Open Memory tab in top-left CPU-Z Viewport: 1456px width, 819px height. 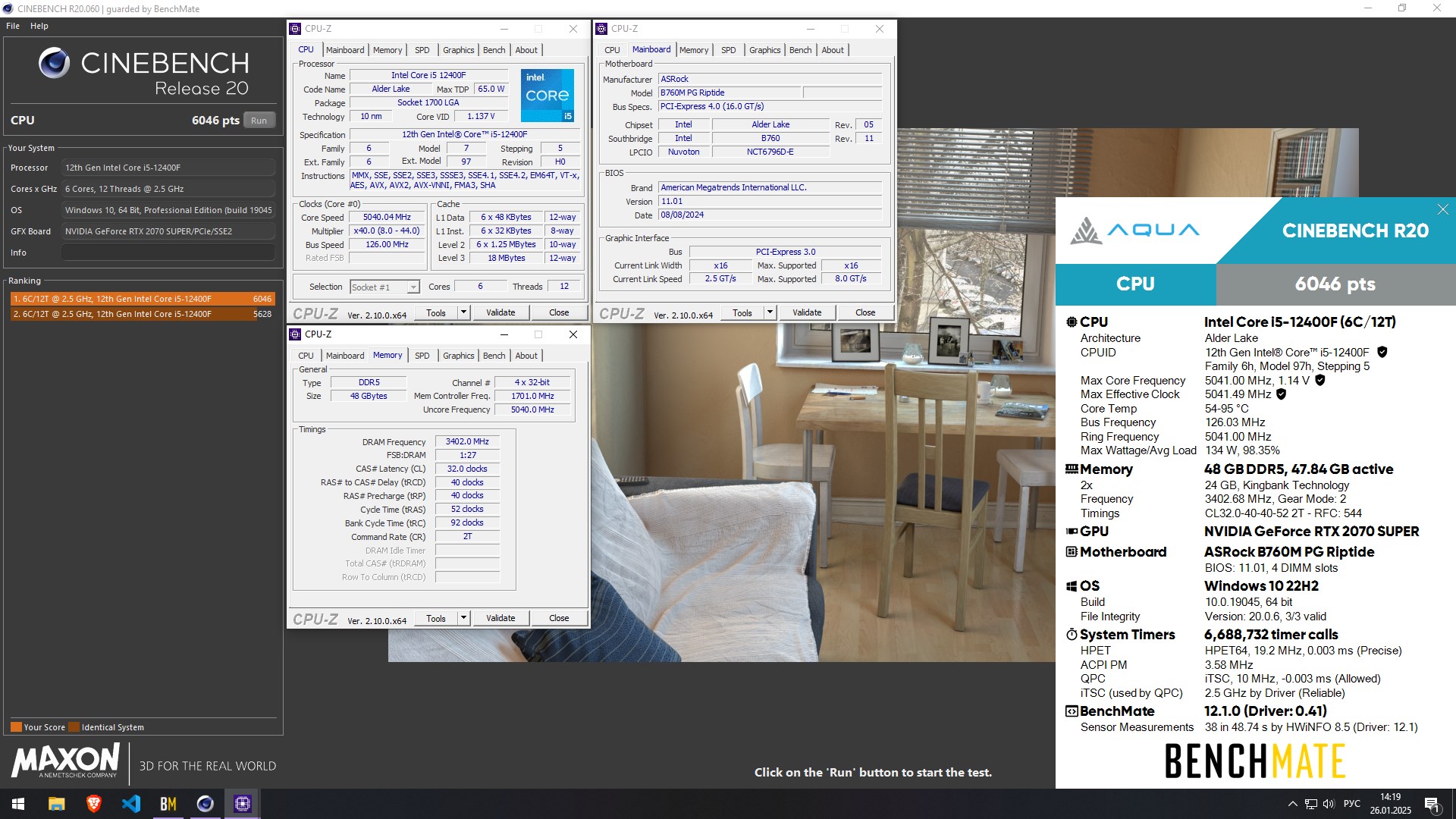pos(388,50)
